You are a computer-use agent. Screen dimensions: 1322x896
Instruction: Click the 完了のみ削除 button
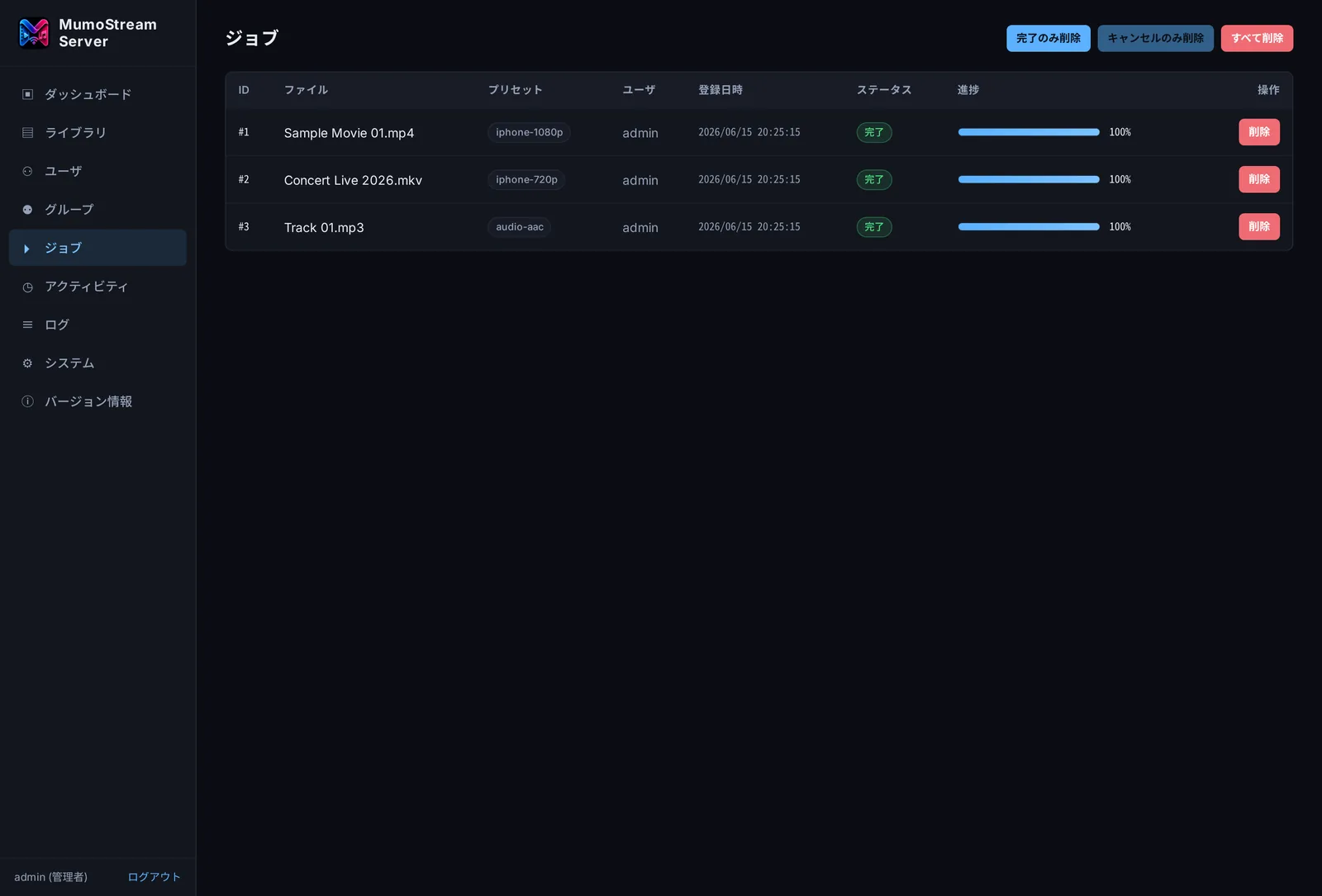click(1048, 38)
